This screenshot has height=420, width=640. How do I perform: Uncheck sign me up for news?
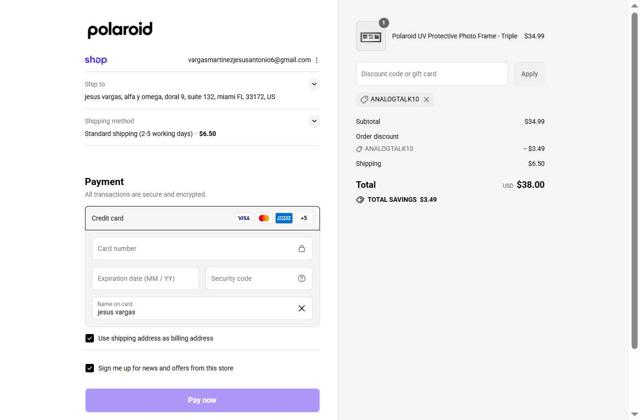tap(90, 368)
